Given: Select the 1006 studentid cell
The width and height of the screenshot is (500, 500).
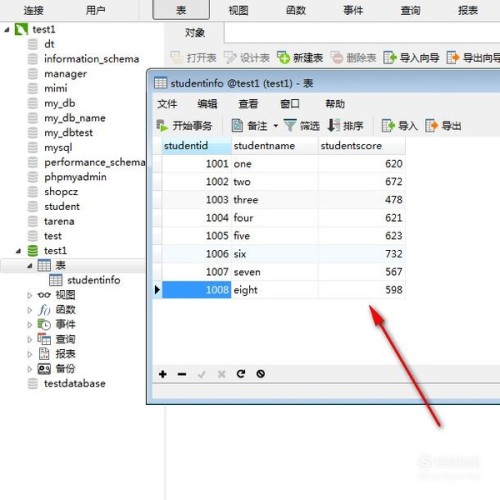Looking at the screenshot, I should tap(196, 254).
